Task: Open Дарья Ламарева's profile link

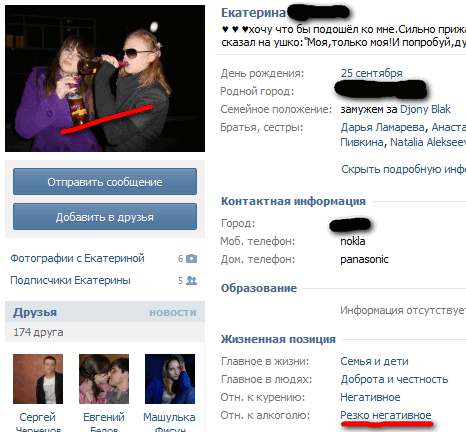Action: [382, 127]
